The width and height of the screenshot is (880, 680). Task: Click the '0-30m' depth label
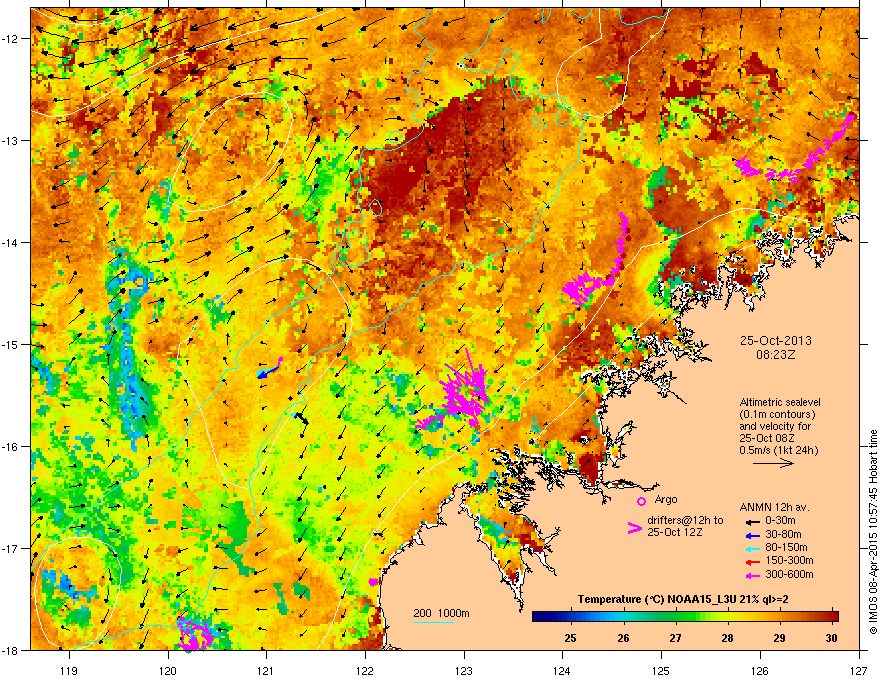pos(781,521)
